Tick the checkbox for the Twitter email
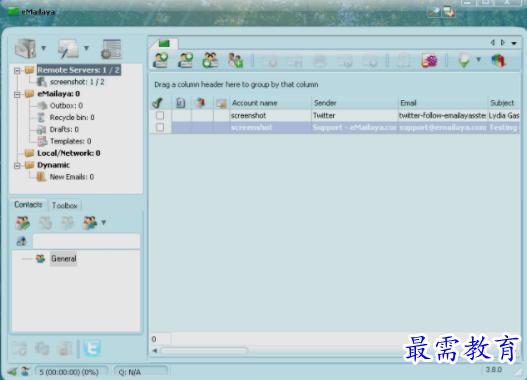527x380 pixels. pos(160,116)
